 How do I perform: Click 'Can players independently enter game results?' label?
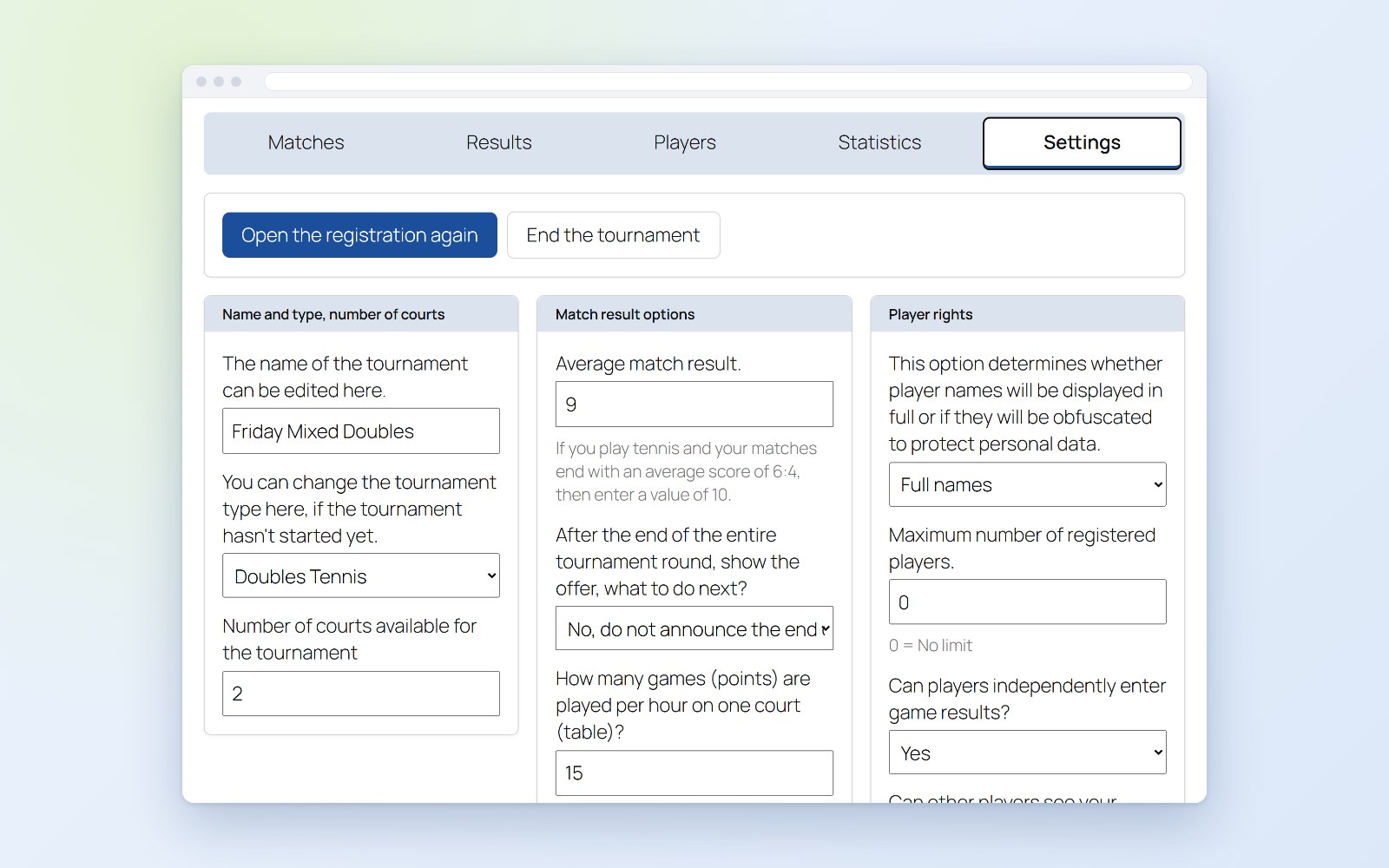pyautogui.click(x=1027, y=699)
